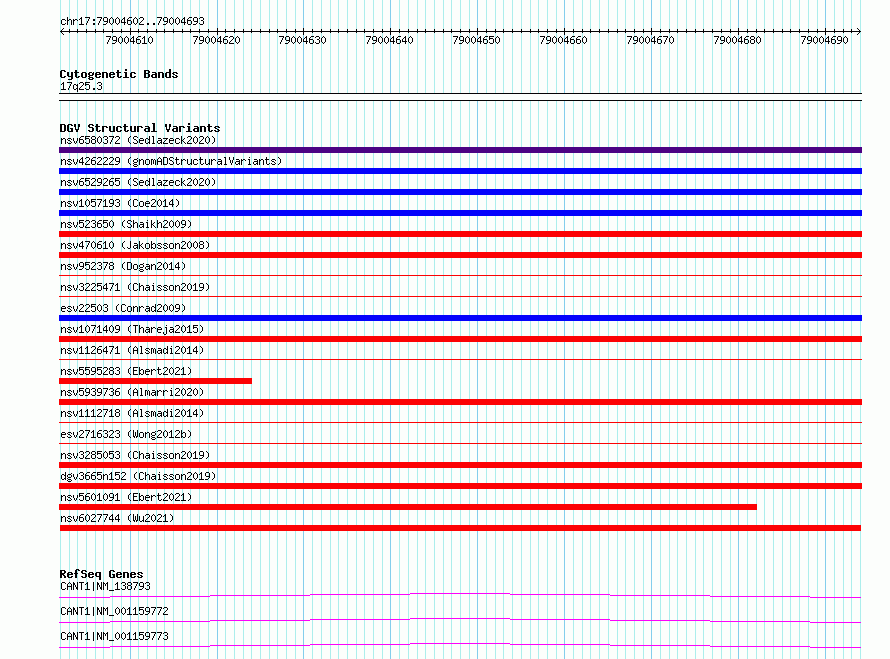Click ruler position 79004650
The image size is (890, 659).
click(x=476, y=40)
